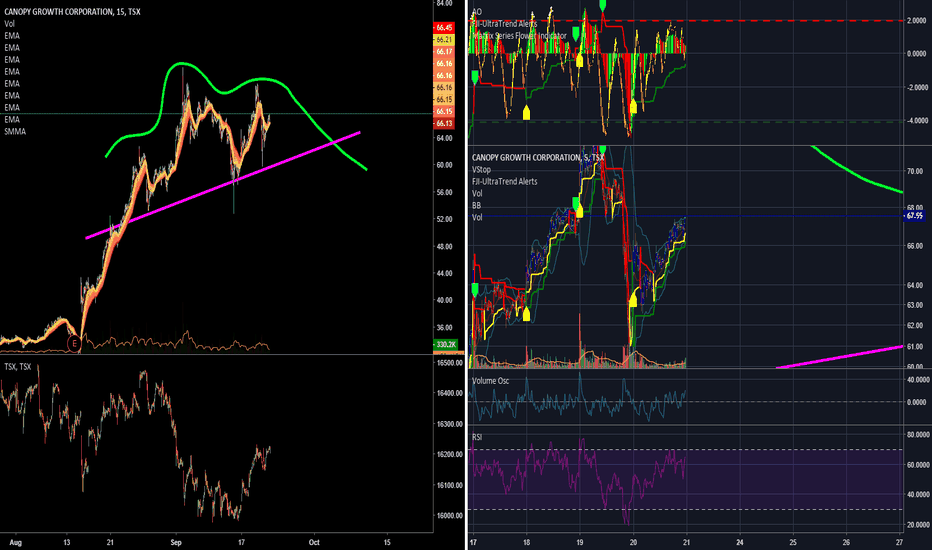Click the red 66.13 price label

coord(444,124)
